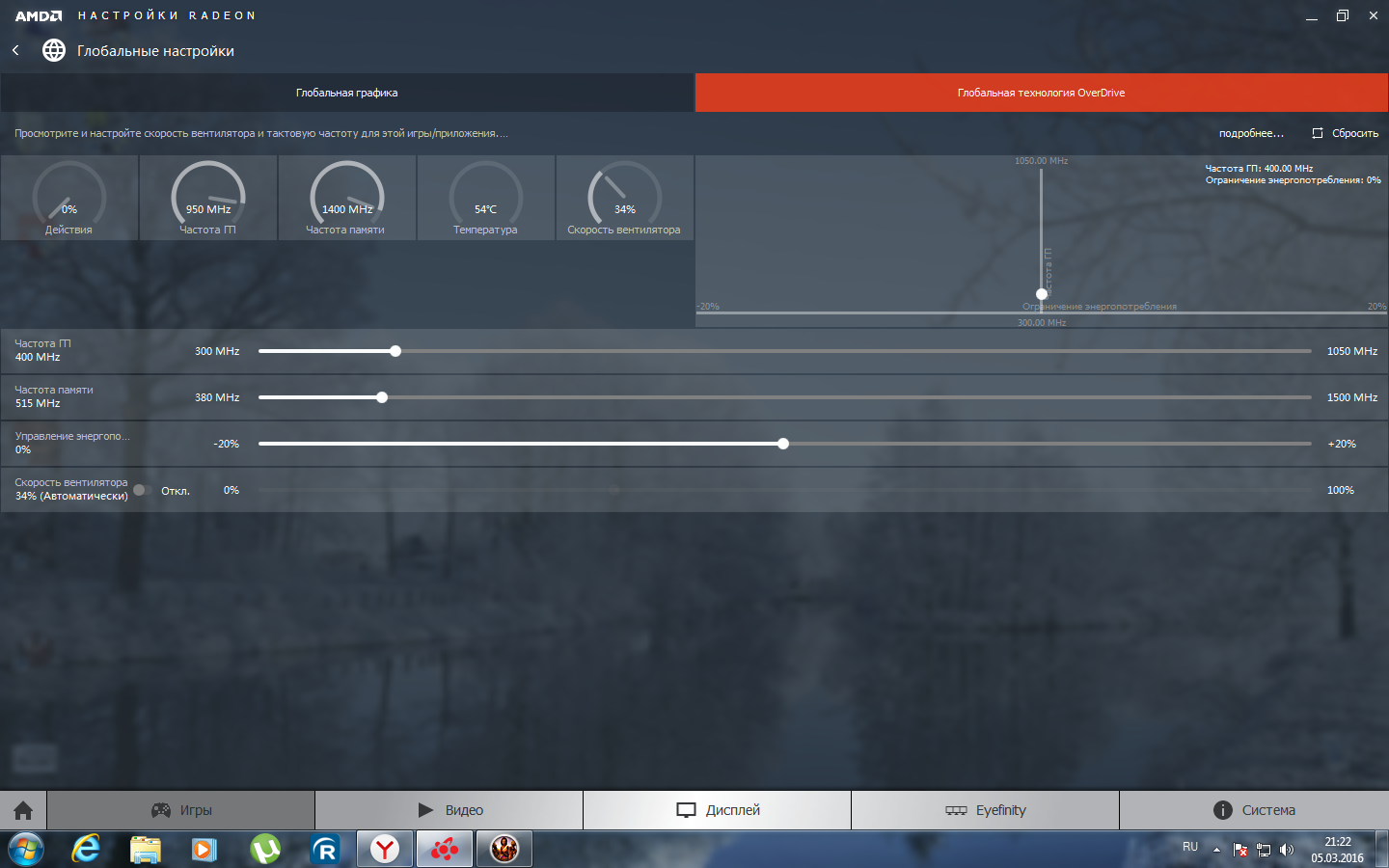The image size is (1389, 868).
Task: Click the Глобальные настройки page title
Action: pyautogui.click(x=155, y=51)
